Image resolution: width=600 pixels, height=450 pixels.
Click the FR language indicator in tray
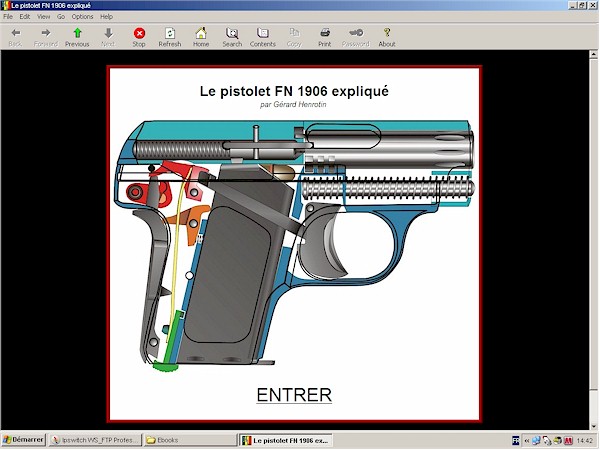click(515, 440)
